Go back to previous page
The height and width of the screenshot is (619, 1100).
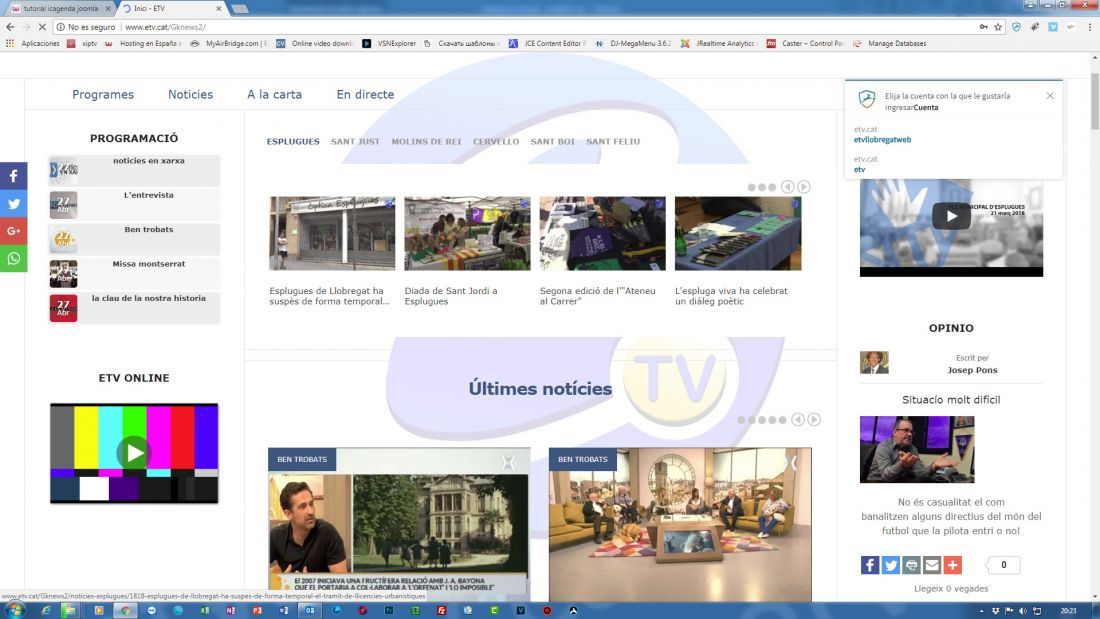point(10,27)
